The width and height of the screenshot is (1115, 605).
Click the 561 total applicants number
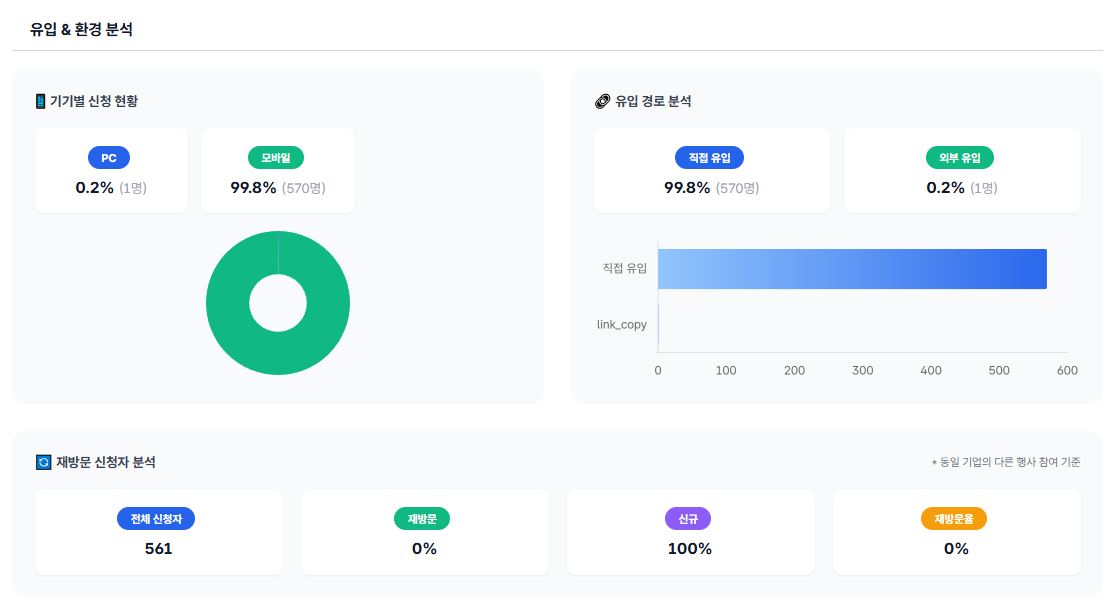point(158,549)
